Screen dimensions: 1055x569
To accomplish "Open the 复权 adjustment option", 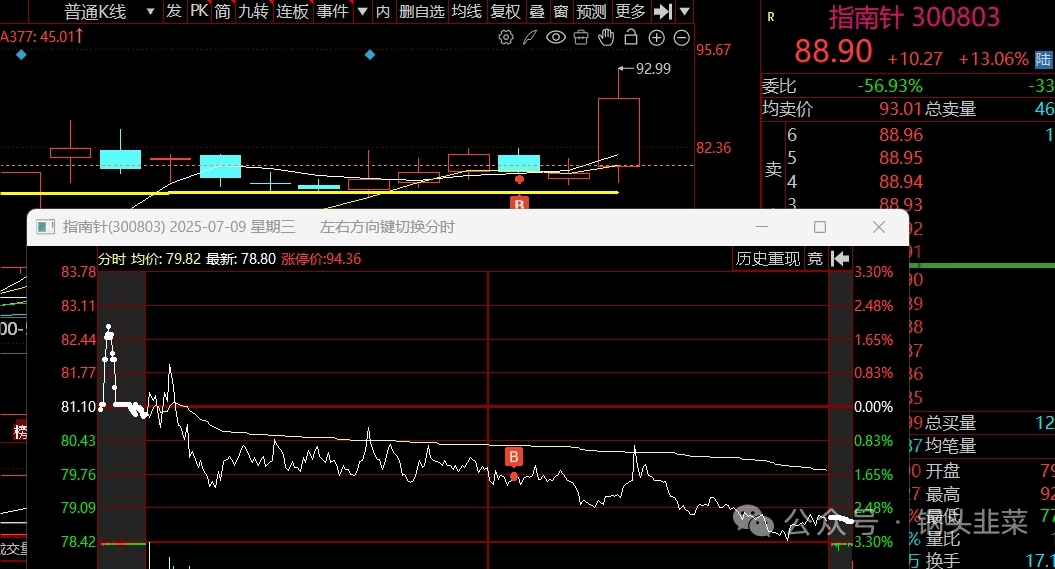I will point(505,11).
